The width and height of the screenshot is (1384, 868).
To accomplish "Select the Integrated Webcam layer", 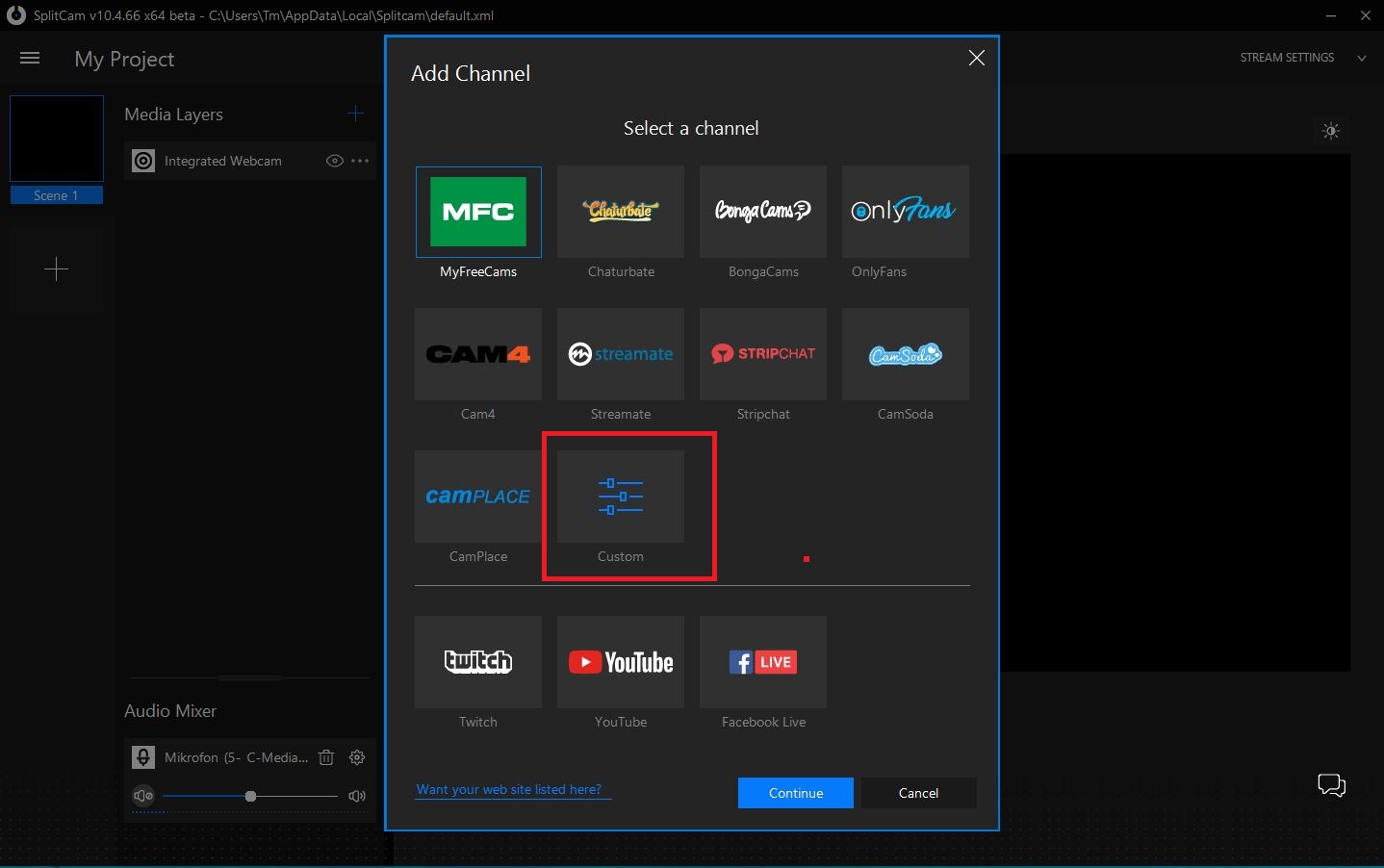I will click(x=250, y=161).
